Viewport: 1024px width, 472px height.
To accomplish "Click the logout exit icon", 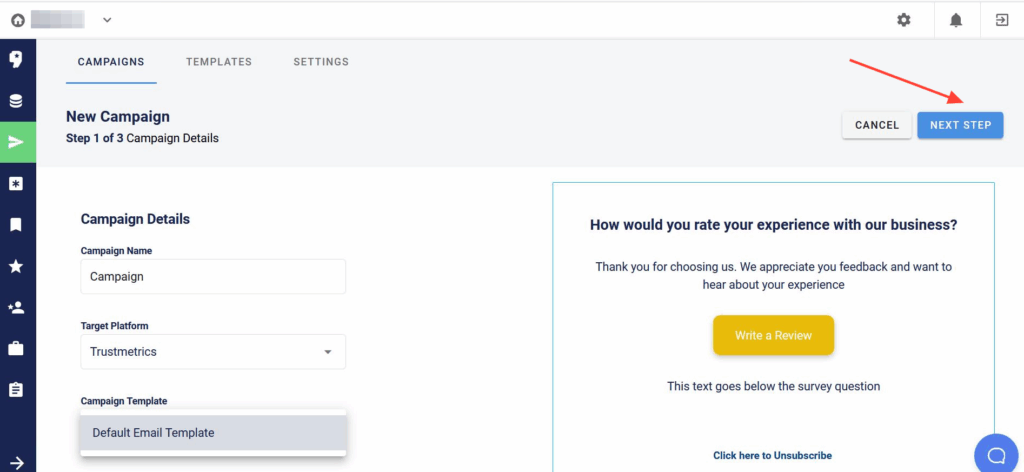I will (1002, 20).
